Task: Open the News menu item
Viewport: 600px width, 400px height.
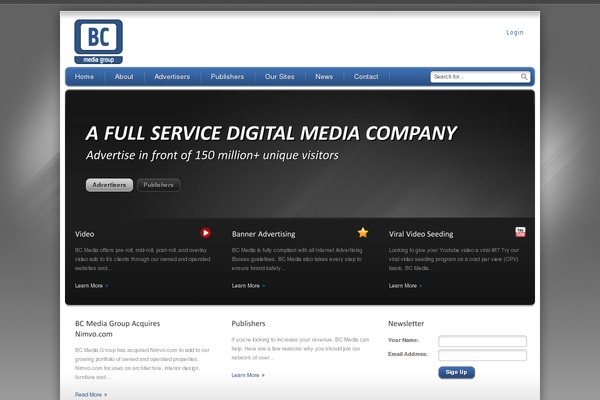Action: pos(324,77)
